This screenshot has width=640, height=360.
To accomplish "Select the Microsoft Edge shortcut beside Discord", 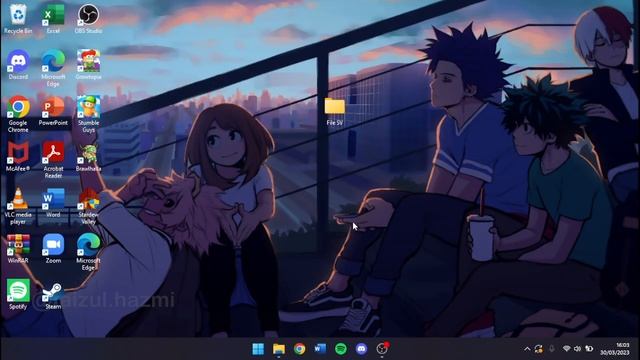I will pyautogui.click(x=53, y=68).
